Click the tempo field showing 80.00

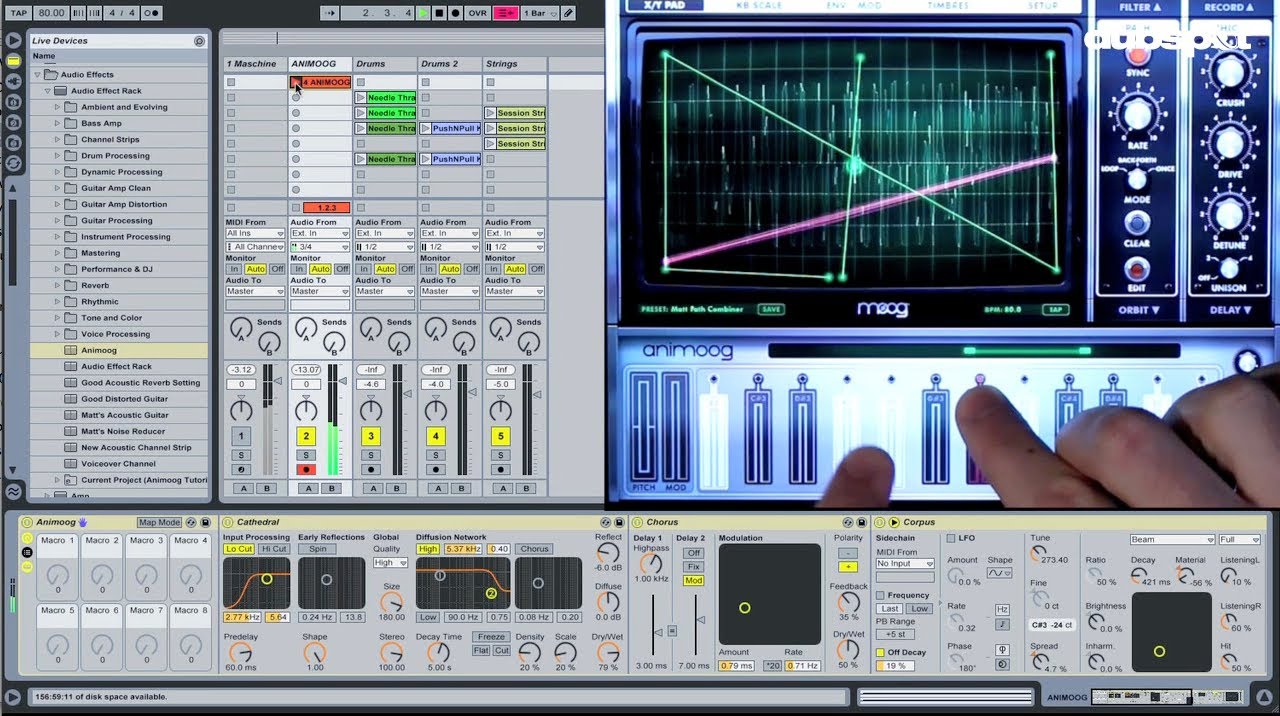[50, 13]
